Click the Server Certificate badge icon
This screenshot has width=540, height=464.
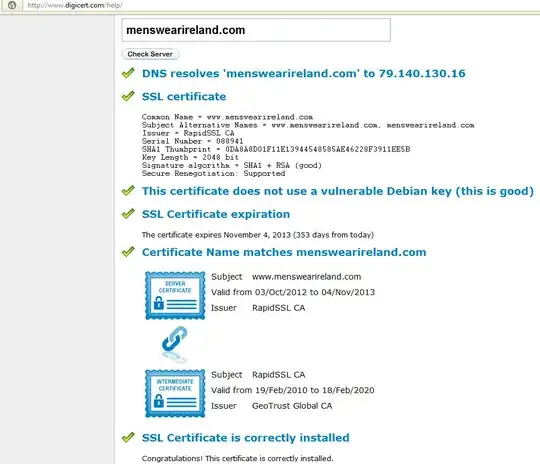pos(175,295)
